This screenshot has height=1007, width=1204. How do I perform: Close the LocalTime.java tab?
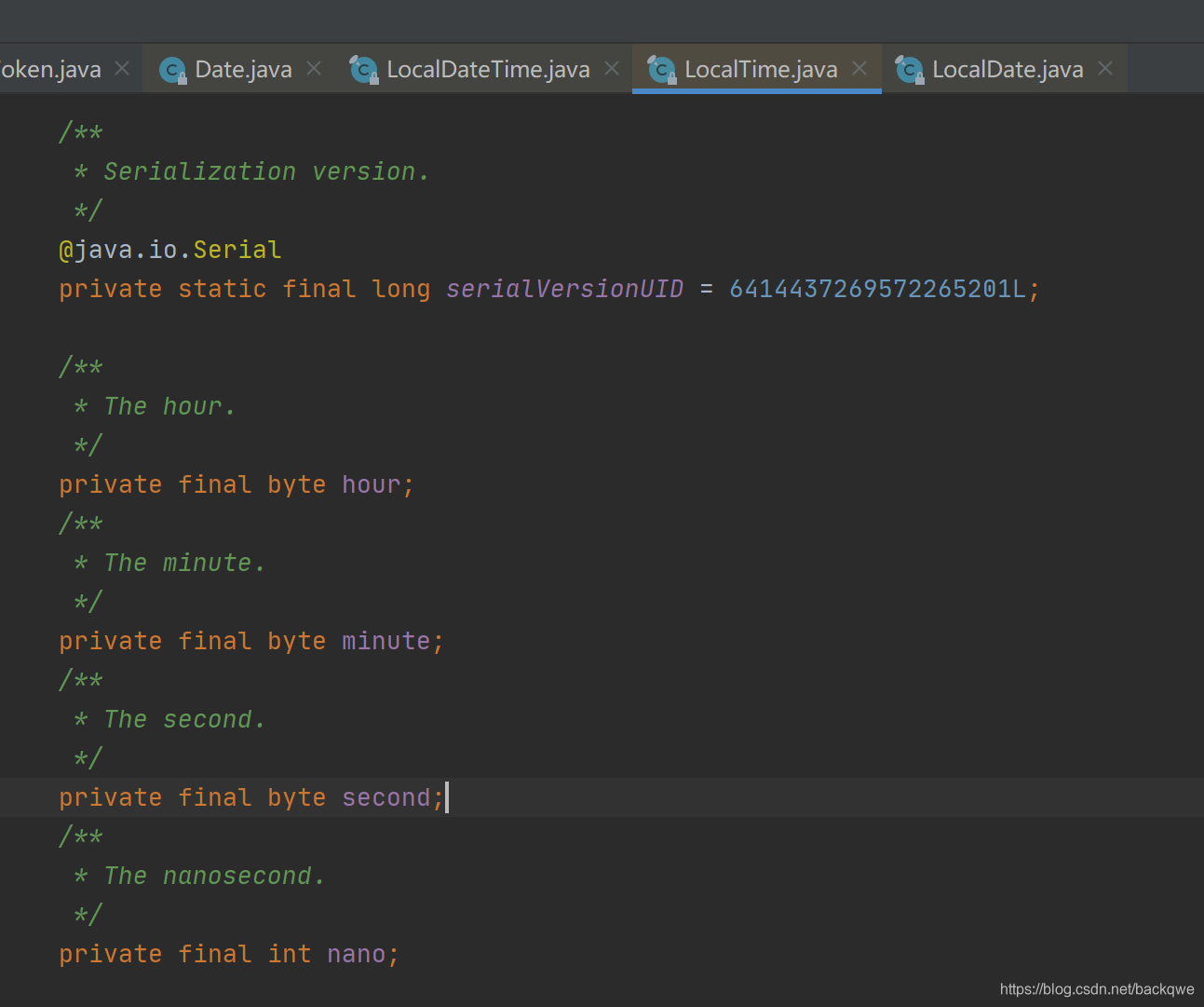(x=859, y=68)
